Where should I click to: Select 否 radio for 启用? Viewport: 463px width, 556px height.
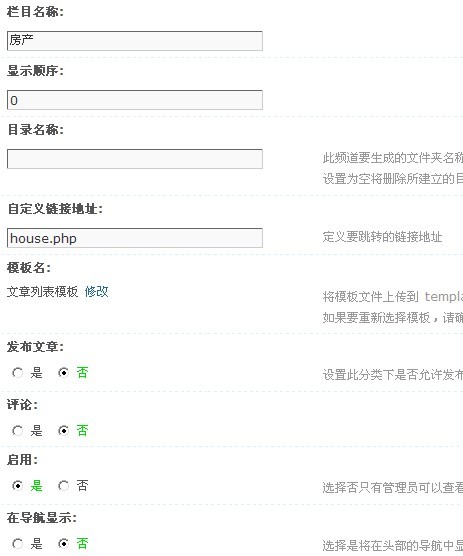[x=63, y=485]
